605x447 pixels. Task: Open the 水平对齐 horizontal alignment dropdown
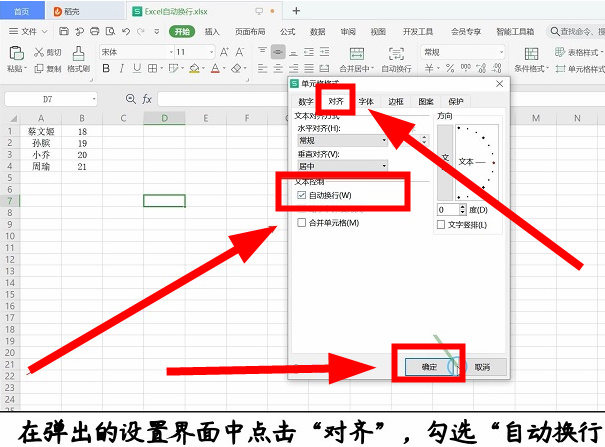pyautogui.click(x=343, y=140)
